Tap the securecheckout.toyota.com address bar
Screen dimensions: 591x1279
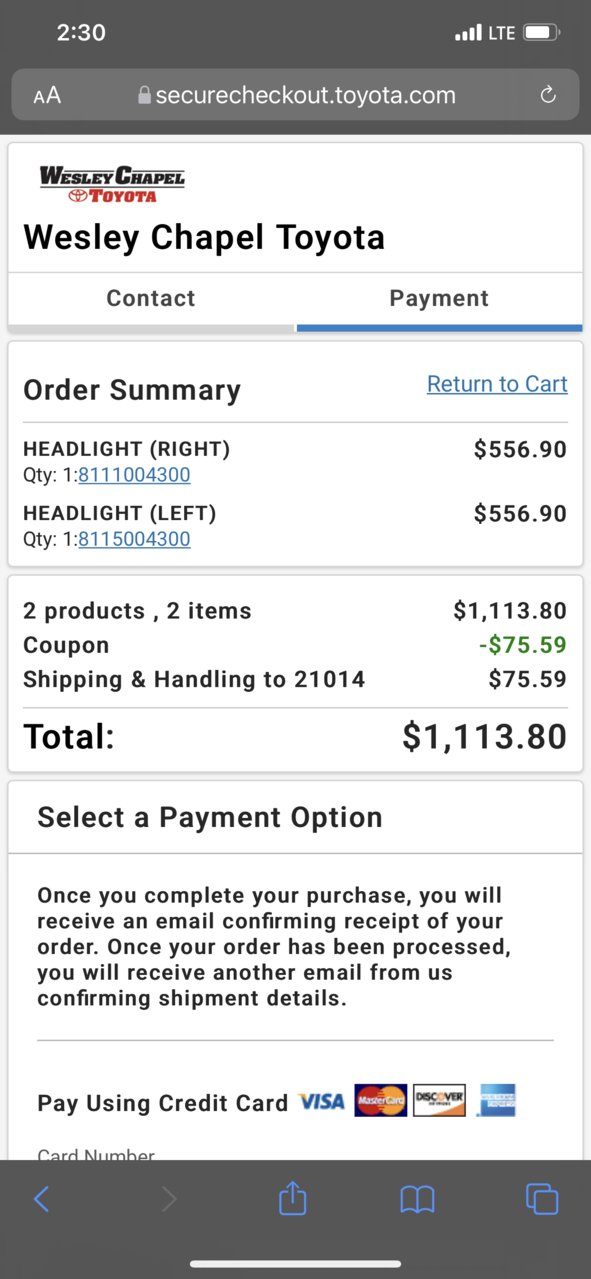[x=295, y=95]
